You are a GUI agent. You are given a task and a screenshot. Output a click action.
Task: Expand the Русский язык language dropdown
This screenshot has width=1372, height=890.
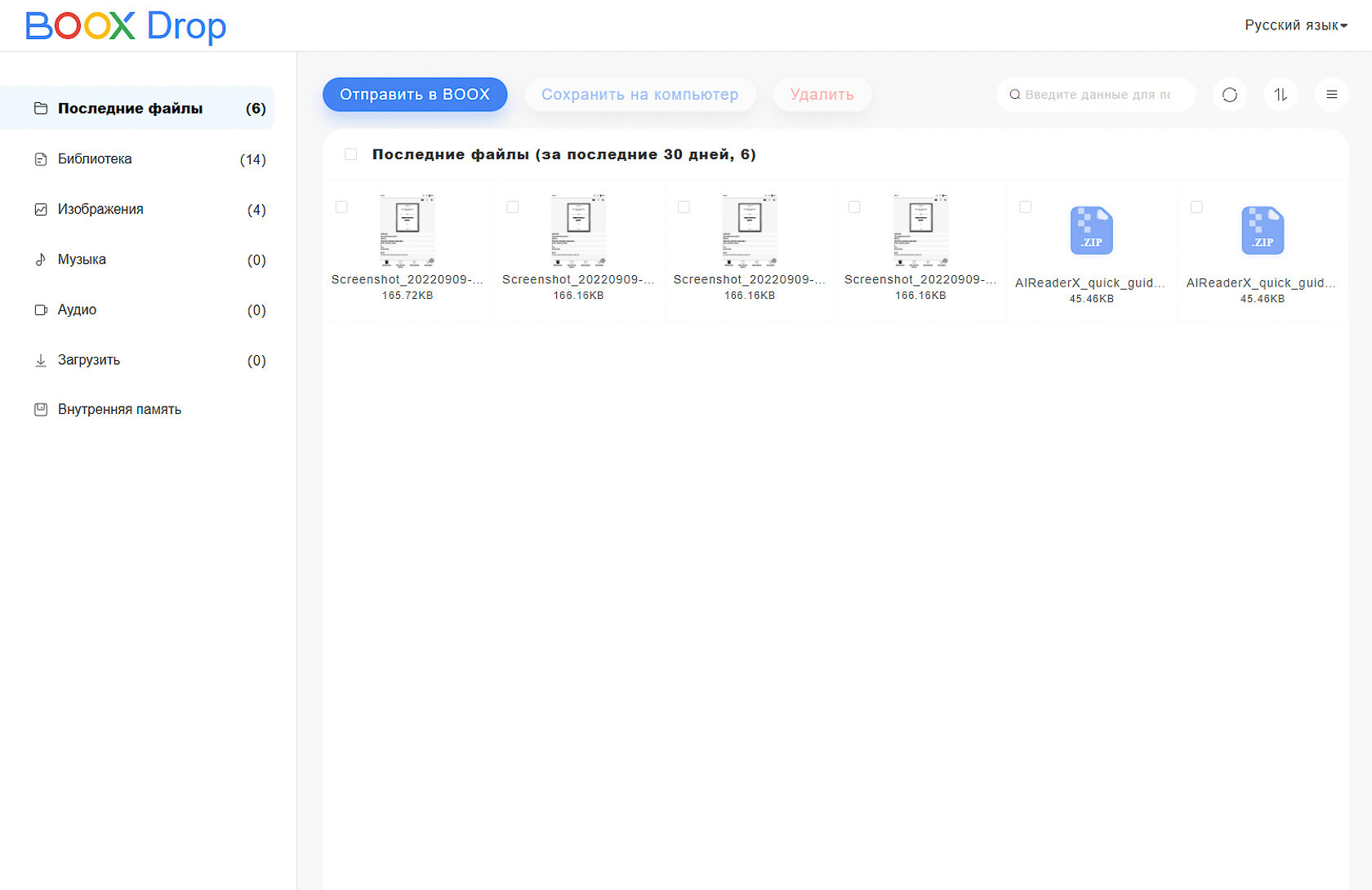coord(1296,25)
